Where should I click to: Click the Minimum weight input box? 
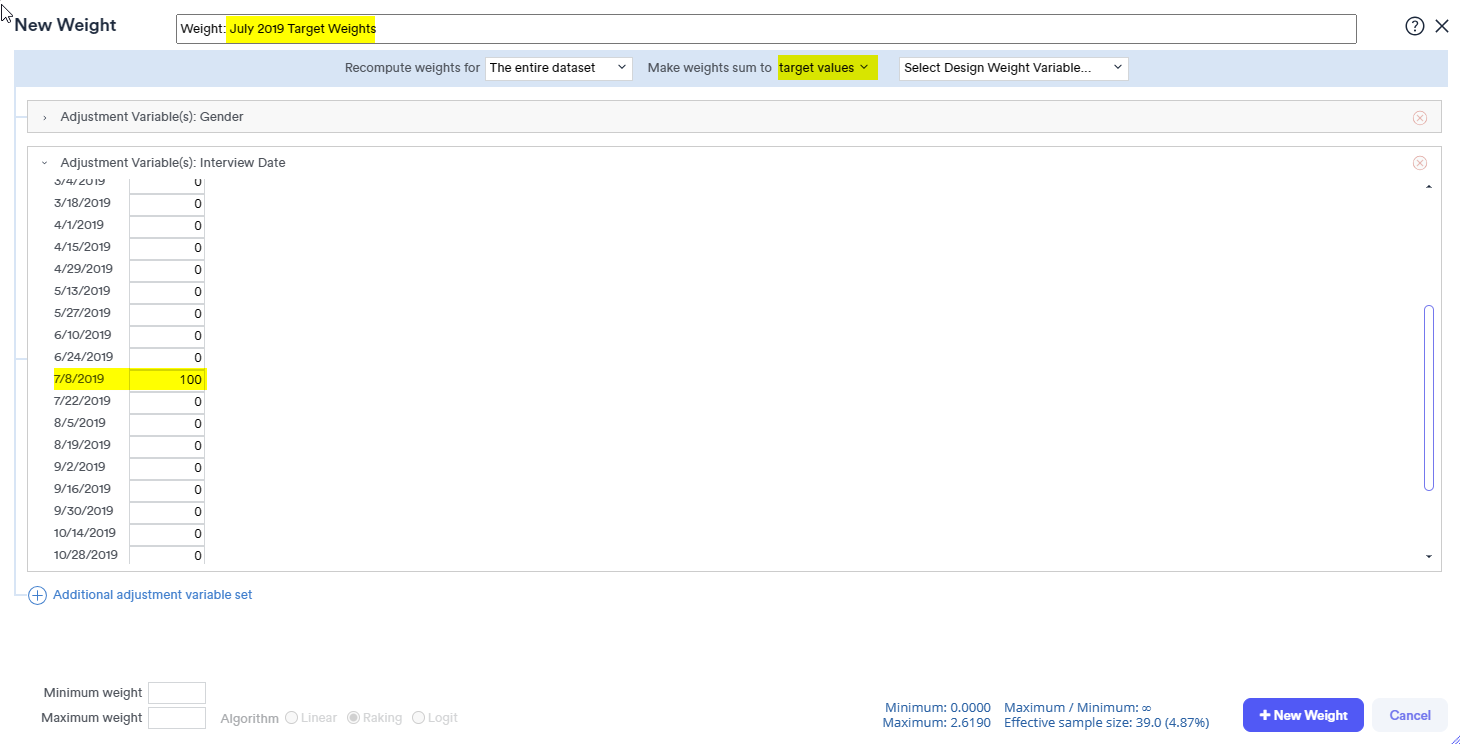pos(177,693)
